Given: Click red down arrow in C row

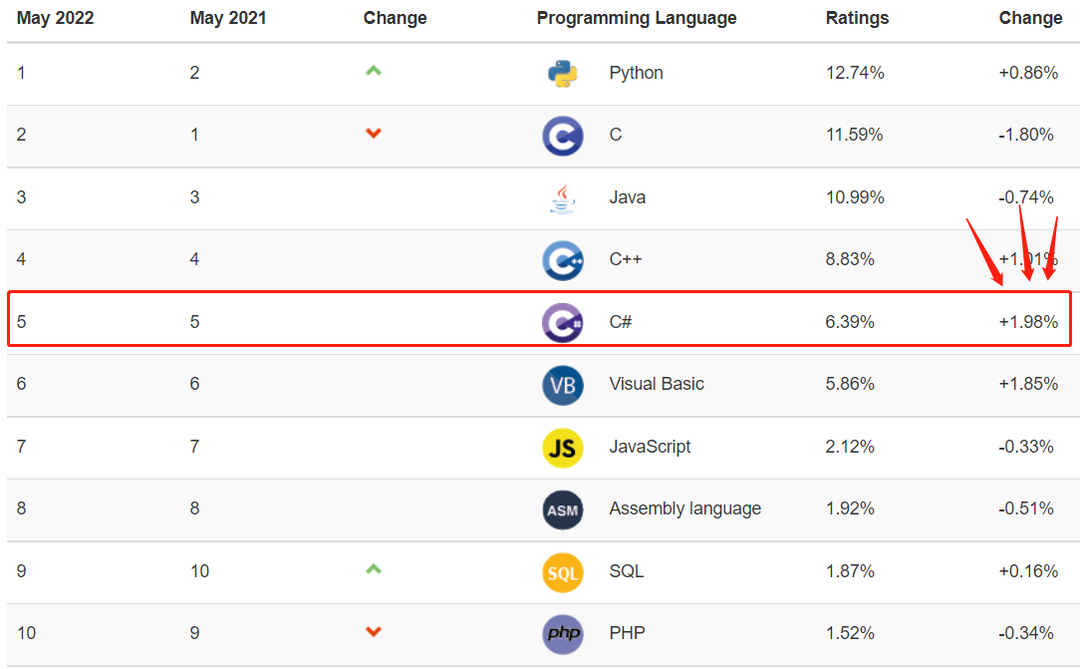Looking at the screenshot, I should (373, 133).
